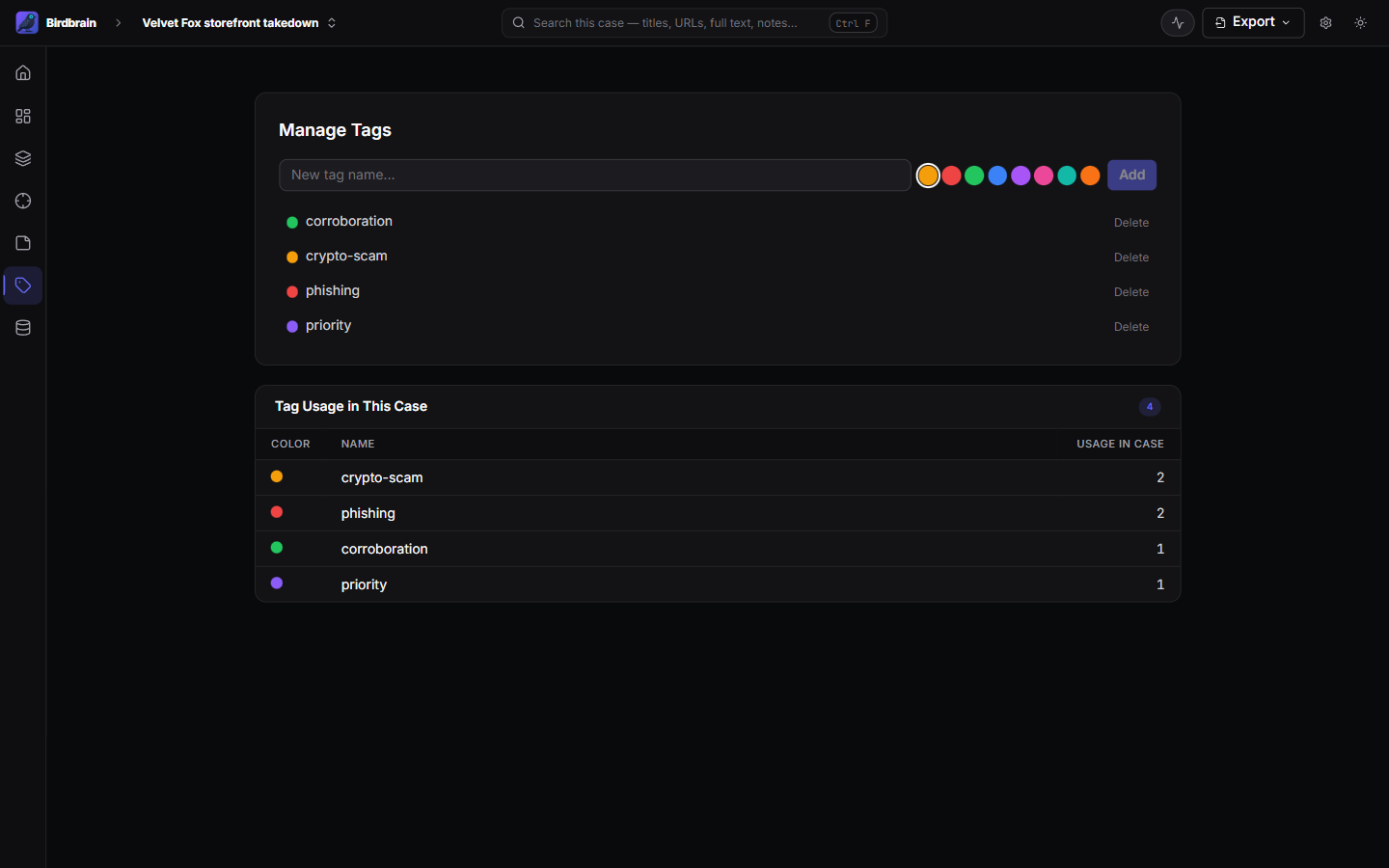
Task: Open the dashboard grid icon in sidebar
Action: pyautogui.click(x=23, y=116)
